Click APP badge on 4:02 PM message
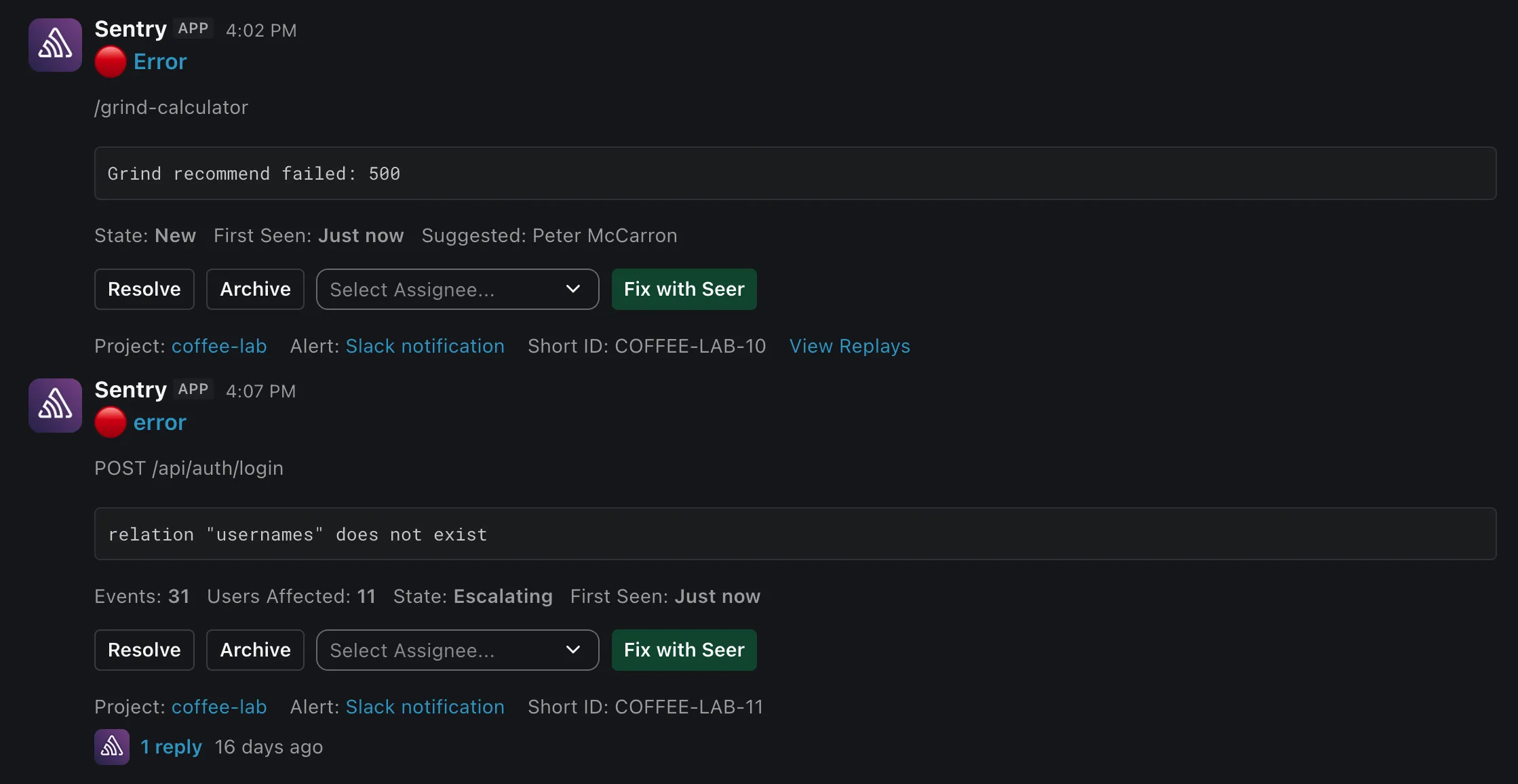1518x784 pixels. (193, 28)
